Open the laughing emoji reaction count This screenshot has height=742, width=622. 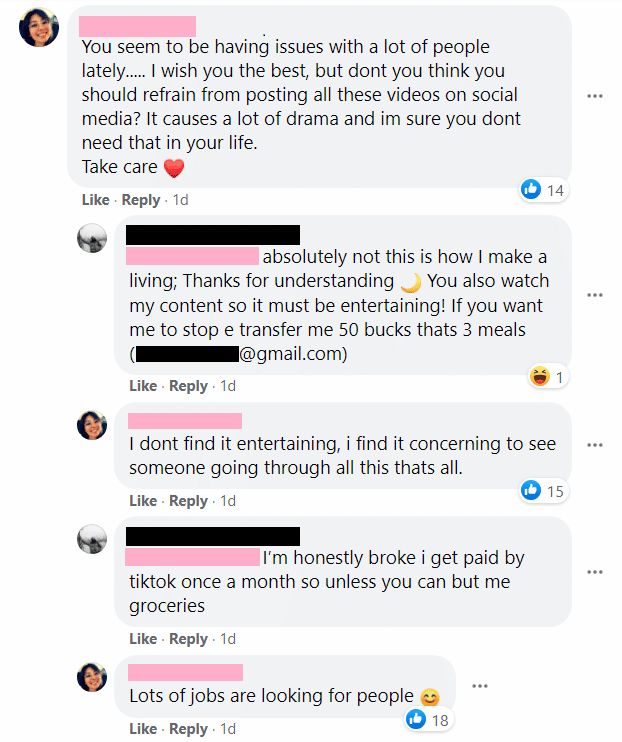(547, 377)
